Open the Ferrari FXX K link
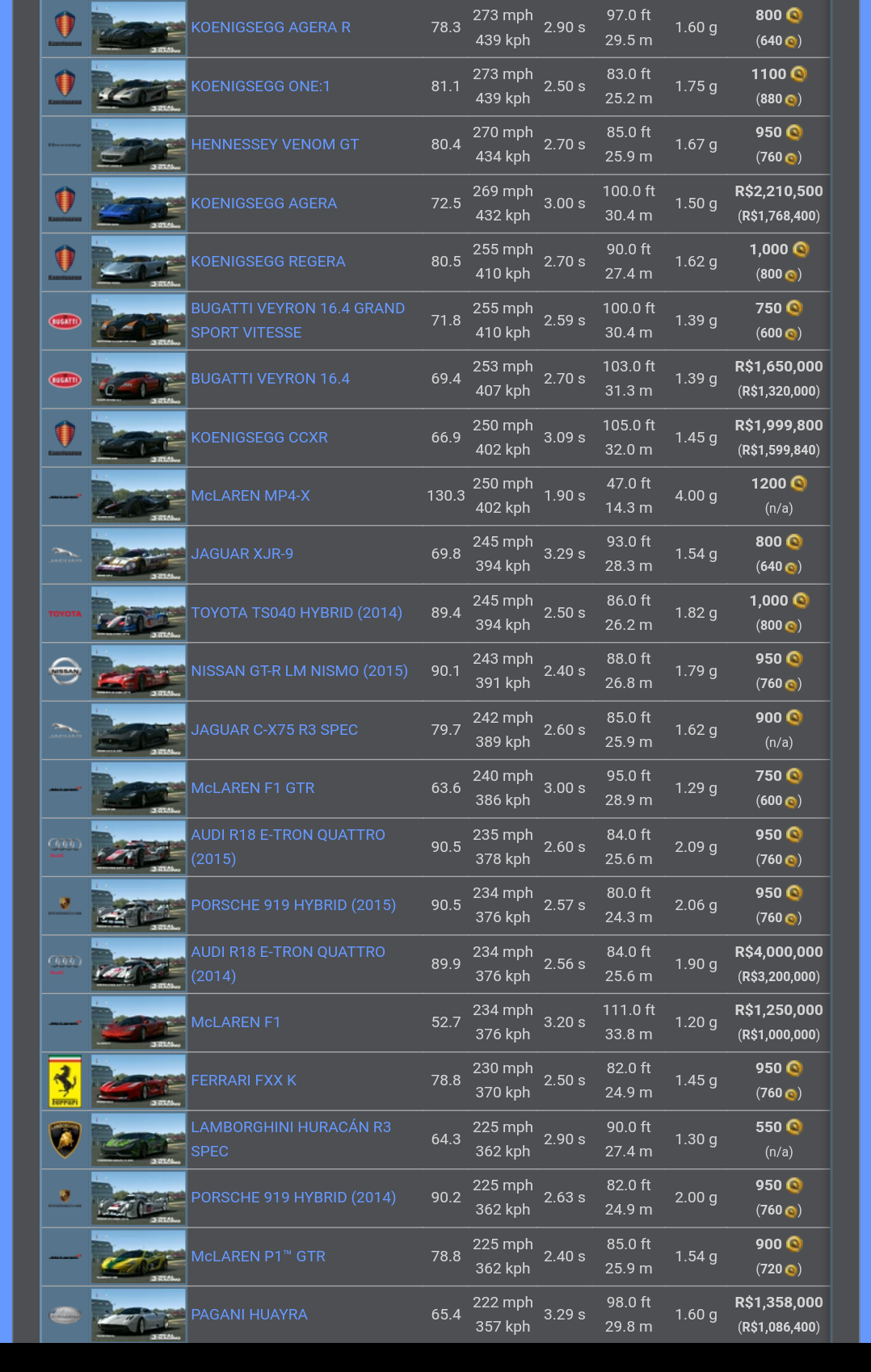This screenshot has height=1372, width=871. (244, 1080)
